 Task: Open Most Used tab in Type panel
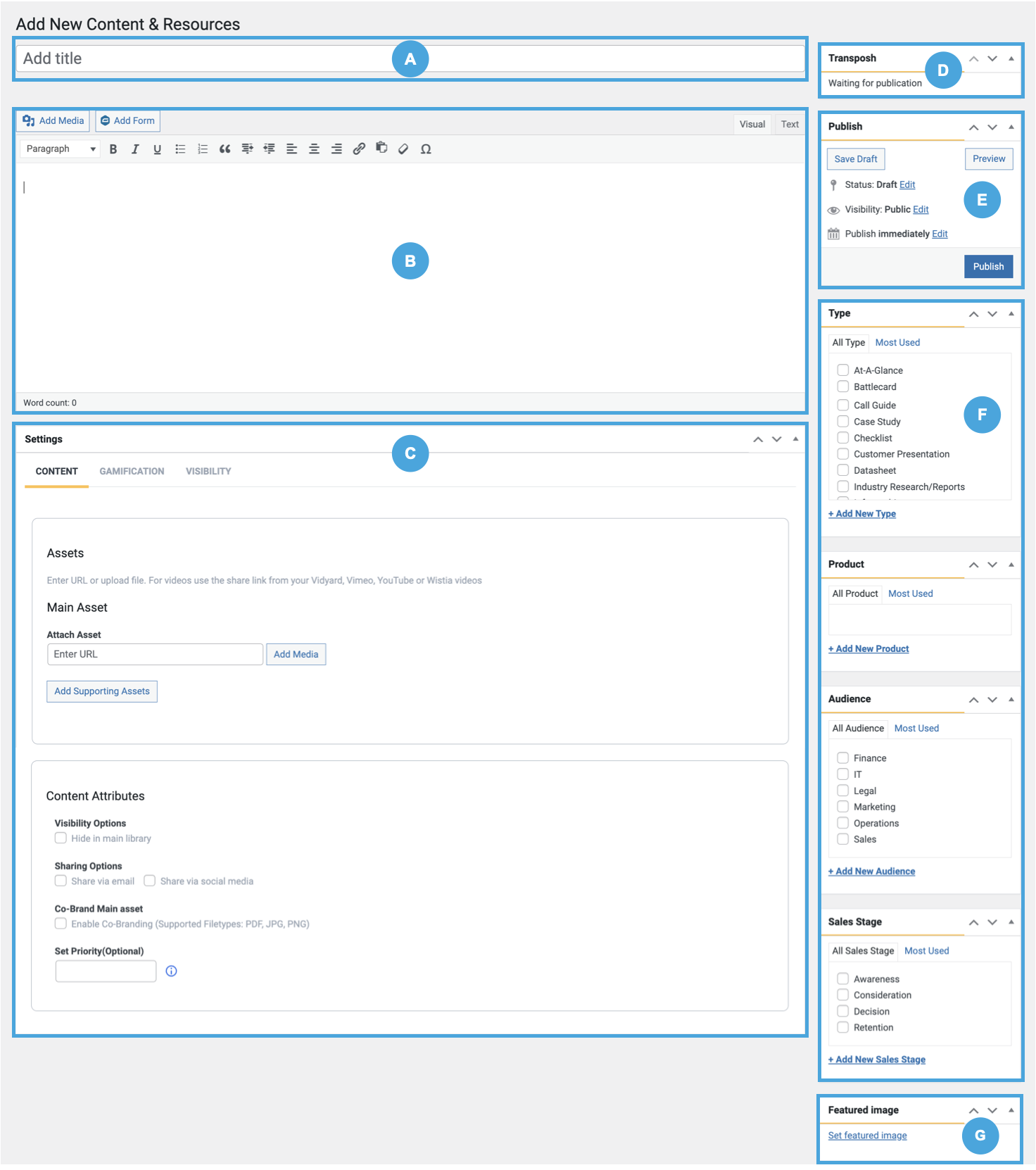[897, 342]
